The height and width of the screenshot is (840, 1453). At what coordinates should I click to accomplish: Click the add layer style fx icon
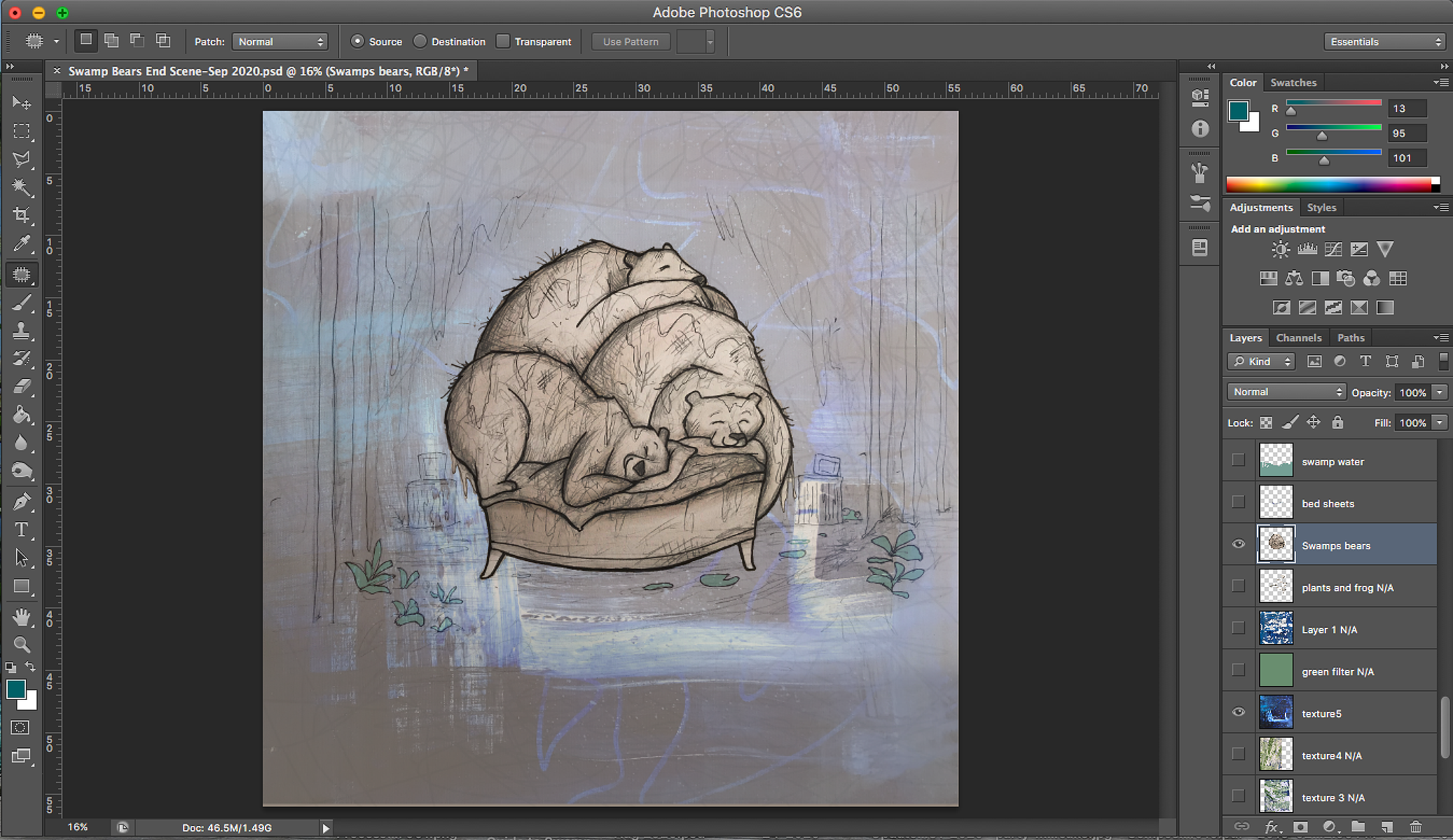[x=1272, y=827]
